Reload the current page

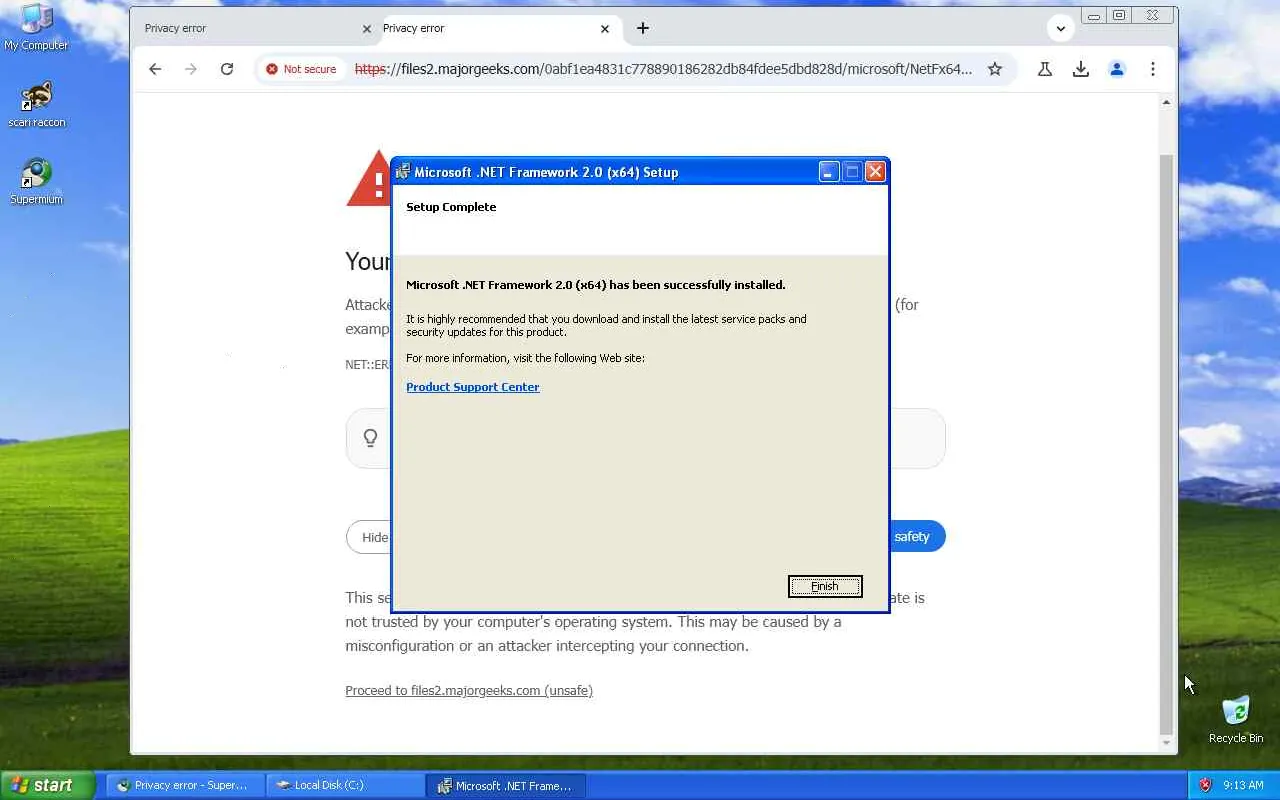tap(227, 69)
